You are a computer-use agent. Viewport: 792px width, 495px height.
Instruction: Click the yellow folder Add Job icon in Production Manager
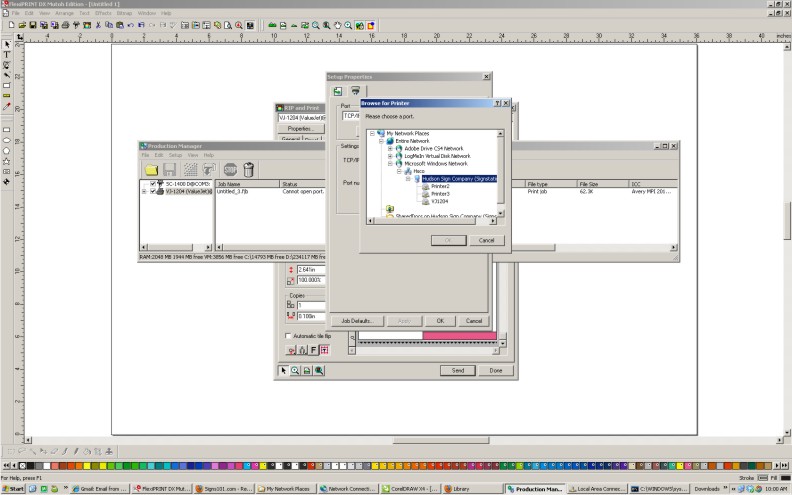click(151, 170)
